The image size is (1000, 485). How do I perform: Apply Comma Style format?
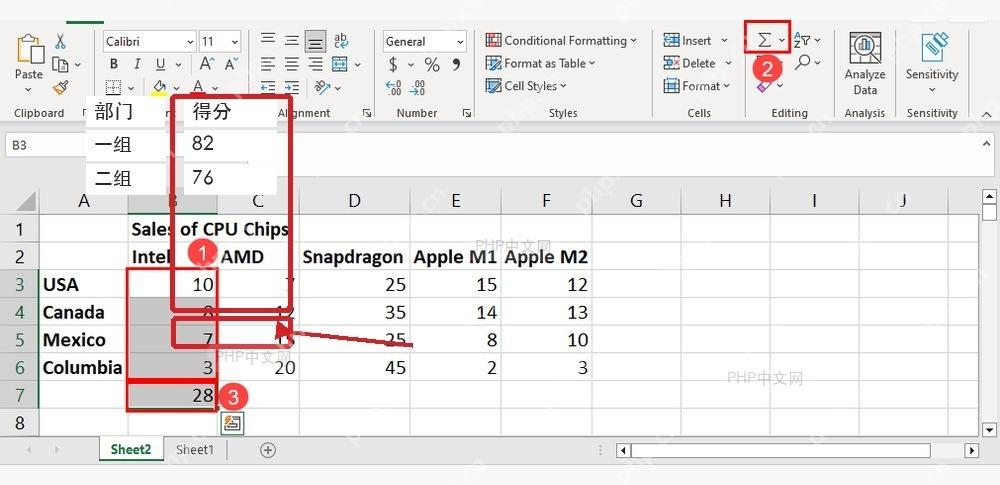pos(456,64)
